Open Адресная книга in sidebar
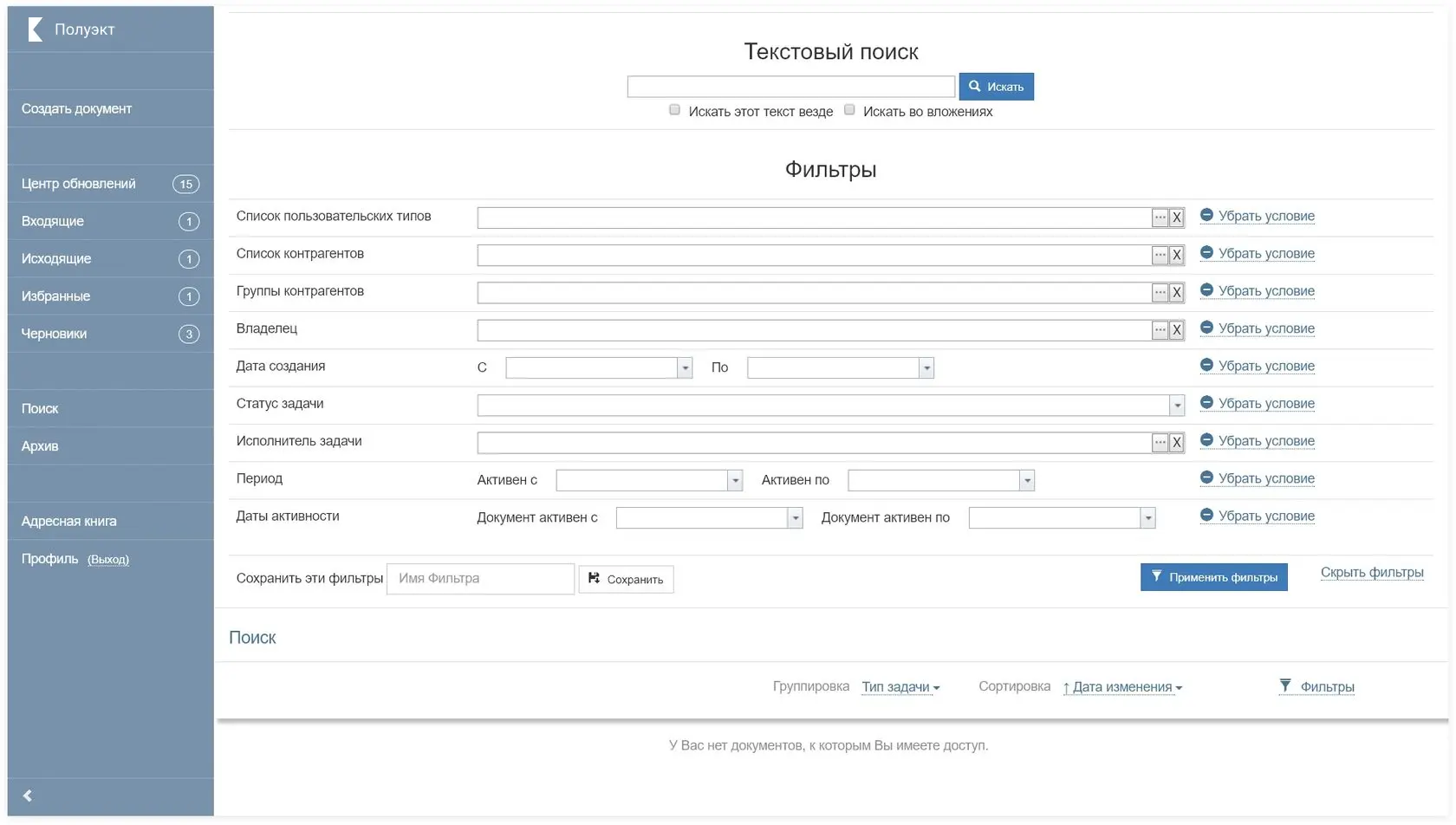Viewport: 1456px width, 825px height. tap(111, 521)
